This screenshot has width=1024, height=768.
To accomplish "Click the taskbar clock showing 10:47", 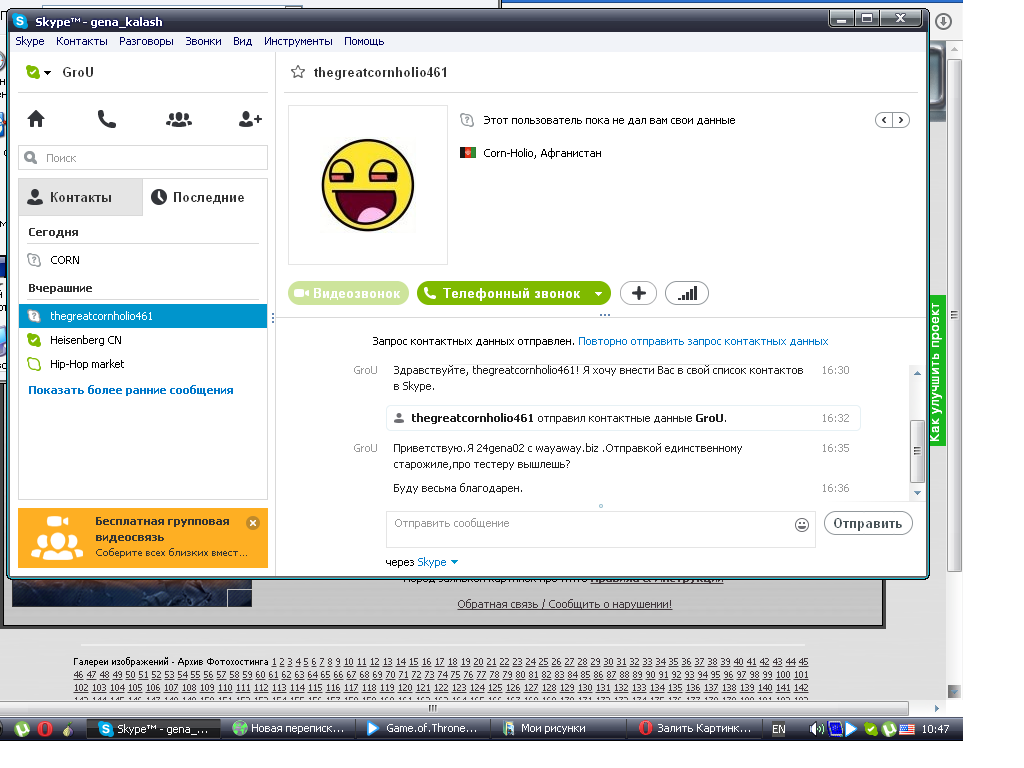I will pyautogui.click(x=935, y=729).
